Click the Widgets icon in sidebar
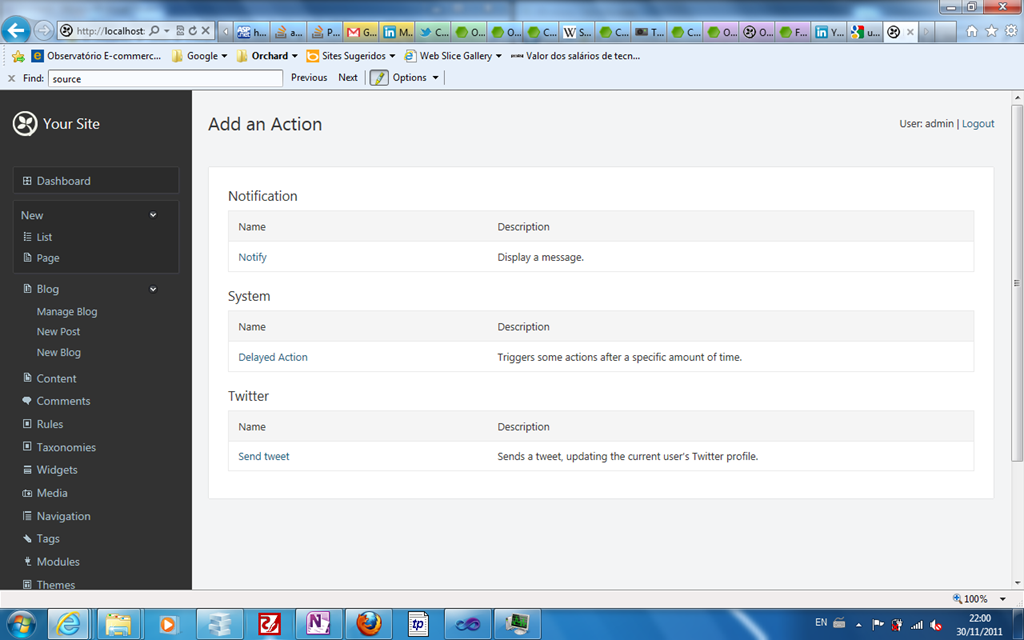The image size is (1024, 640). (x=27, y=470)
